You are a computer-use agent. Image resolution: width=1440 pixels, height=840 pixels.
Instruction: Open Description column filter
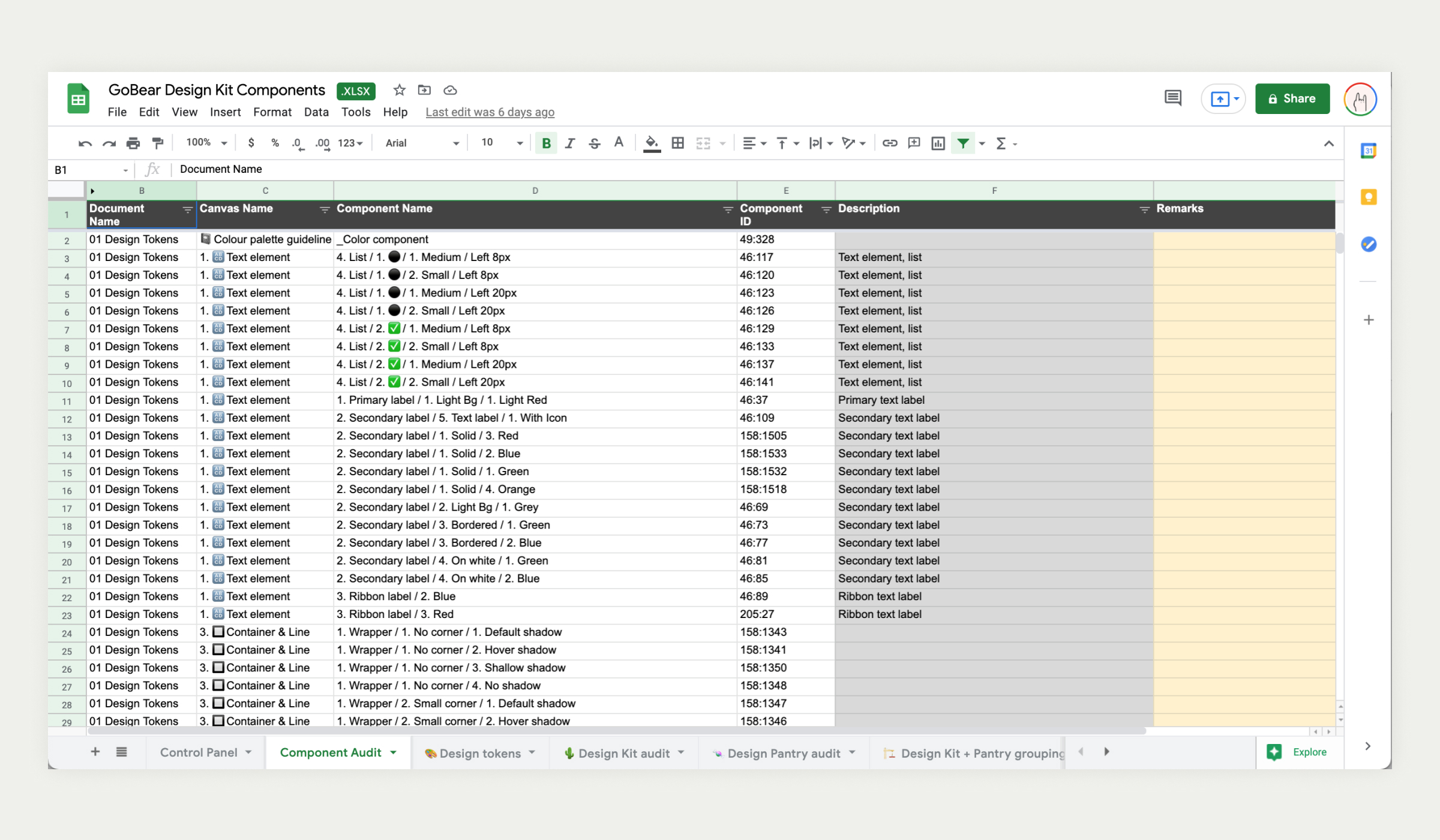pos(1144,209)
